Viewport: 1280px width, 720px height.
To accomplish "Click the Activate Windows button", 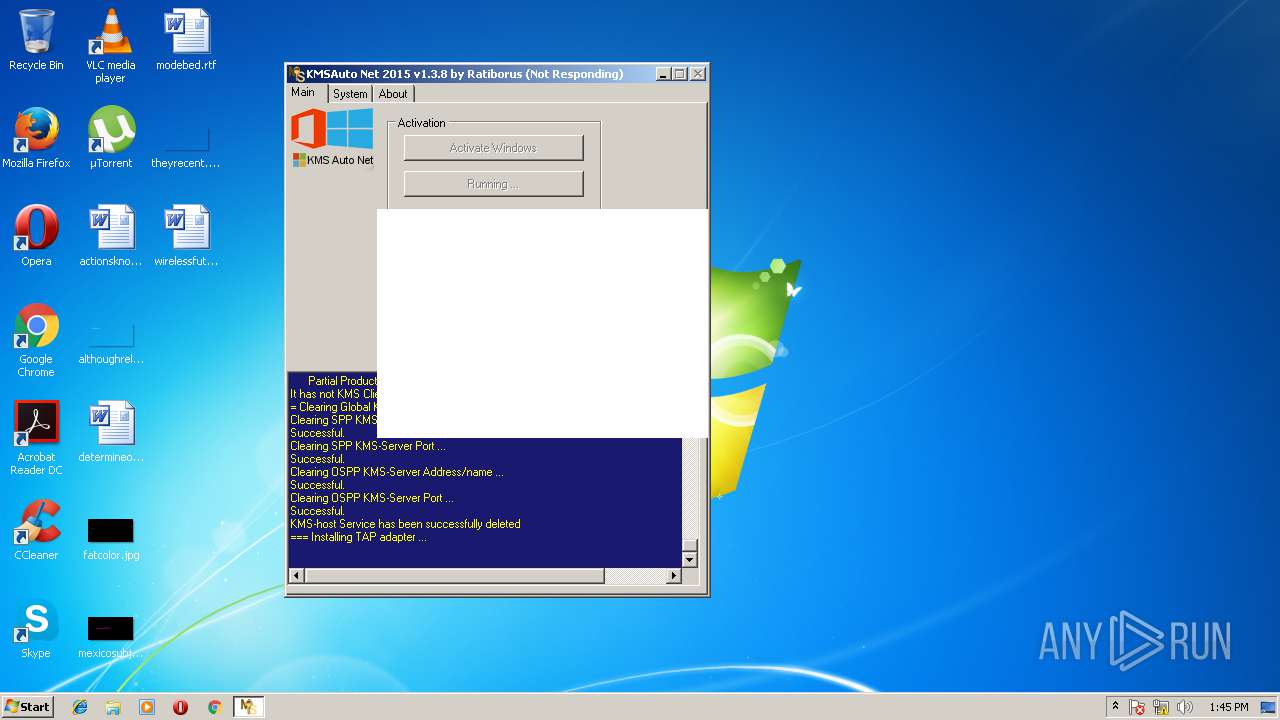I will point(493,148).
